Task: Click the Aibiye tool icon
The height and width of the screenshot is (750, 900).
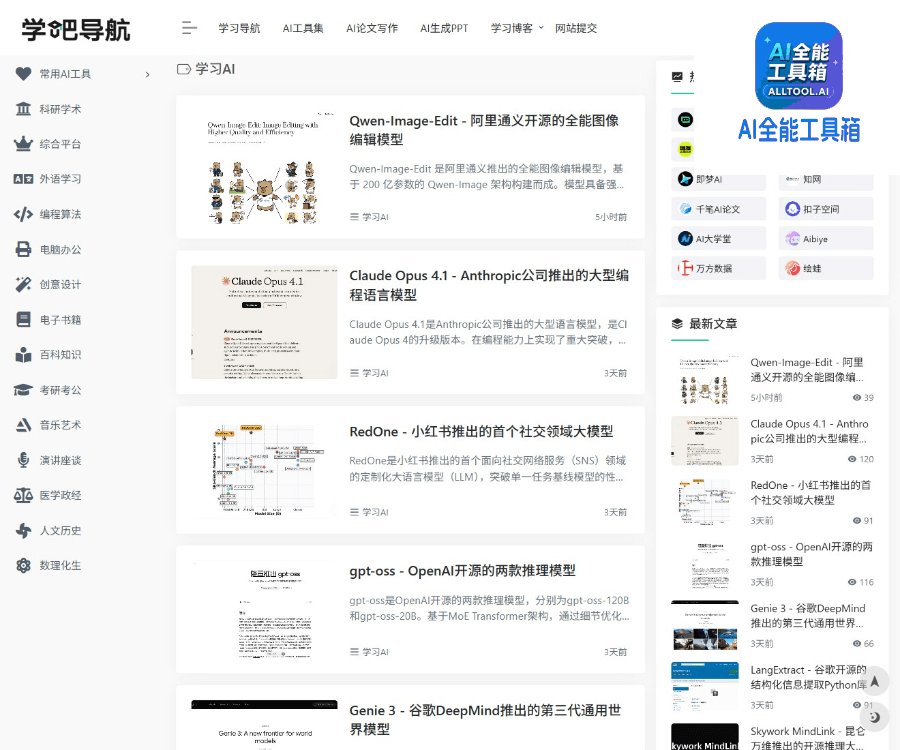Action: pos(793,239)
